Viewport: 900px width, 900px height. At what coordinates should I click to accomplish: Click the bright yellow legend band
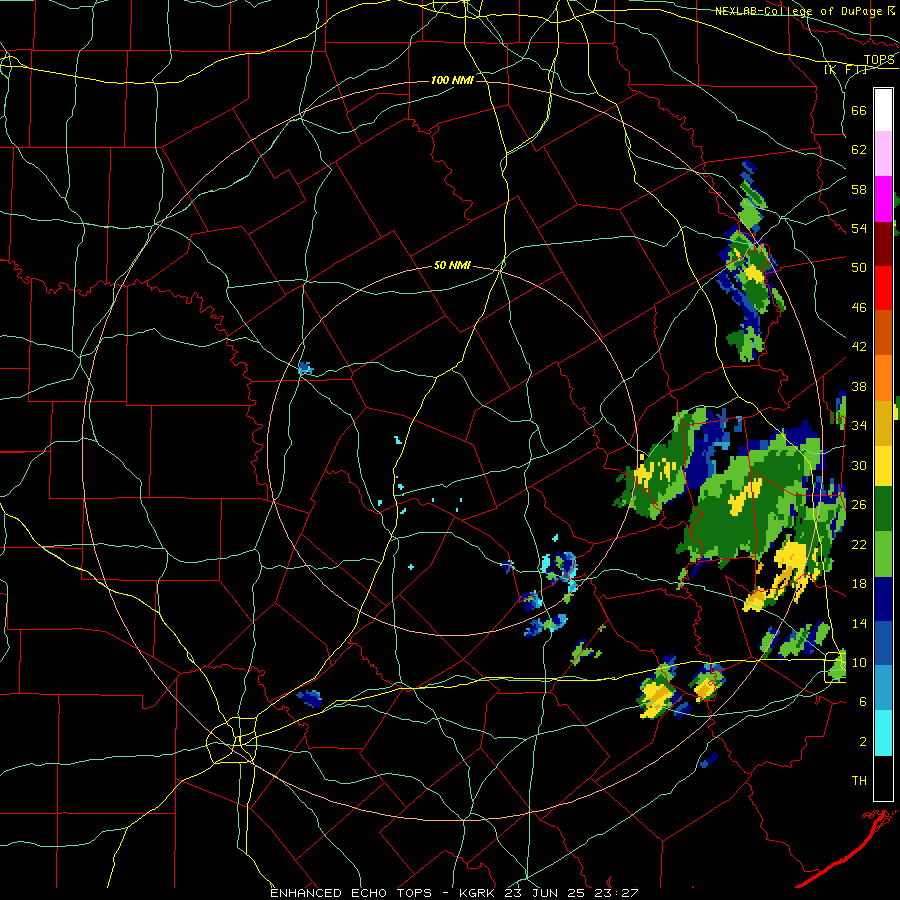coord(883,466)
